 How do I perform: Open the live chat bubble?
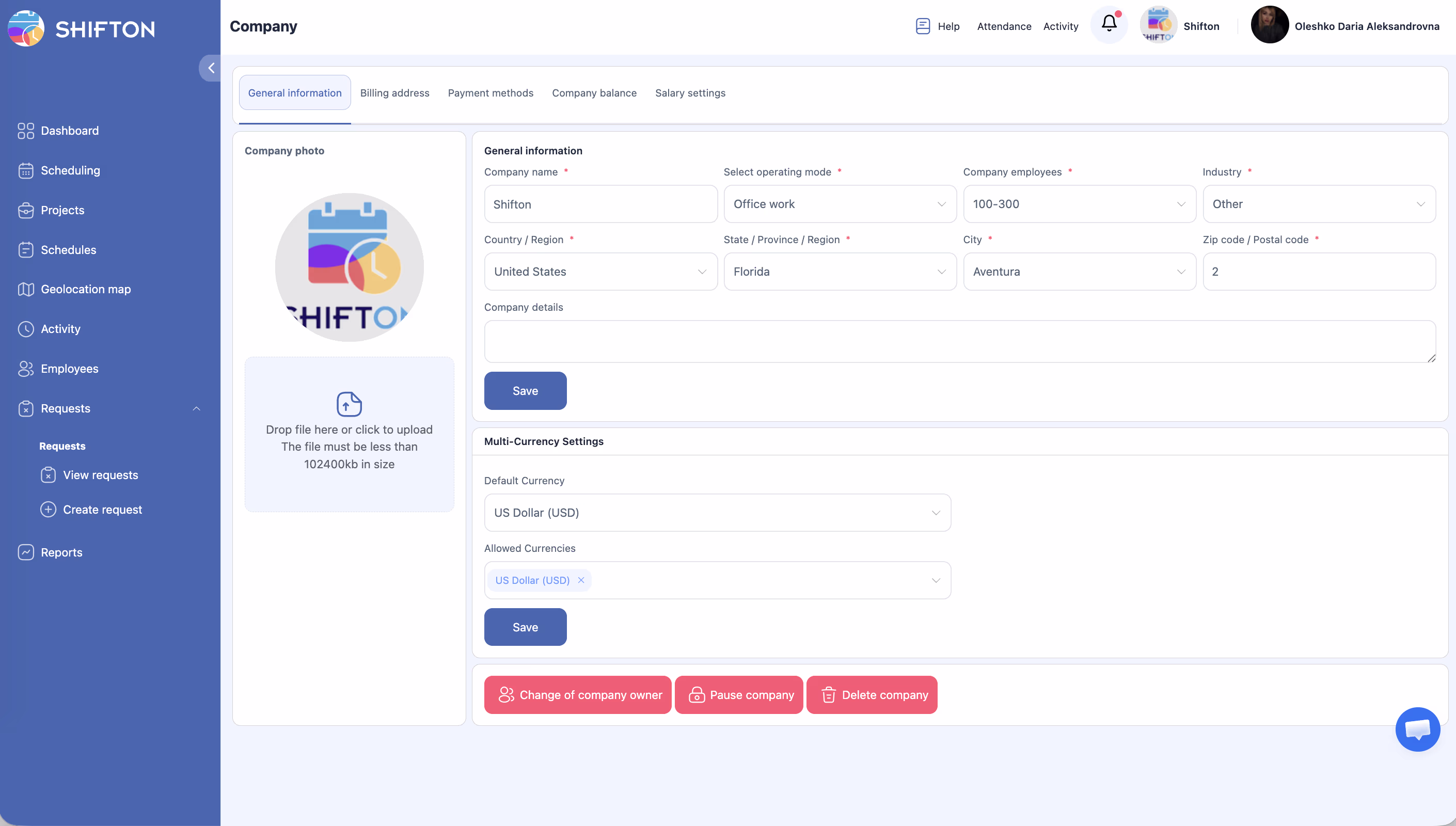click(1417, 728)
